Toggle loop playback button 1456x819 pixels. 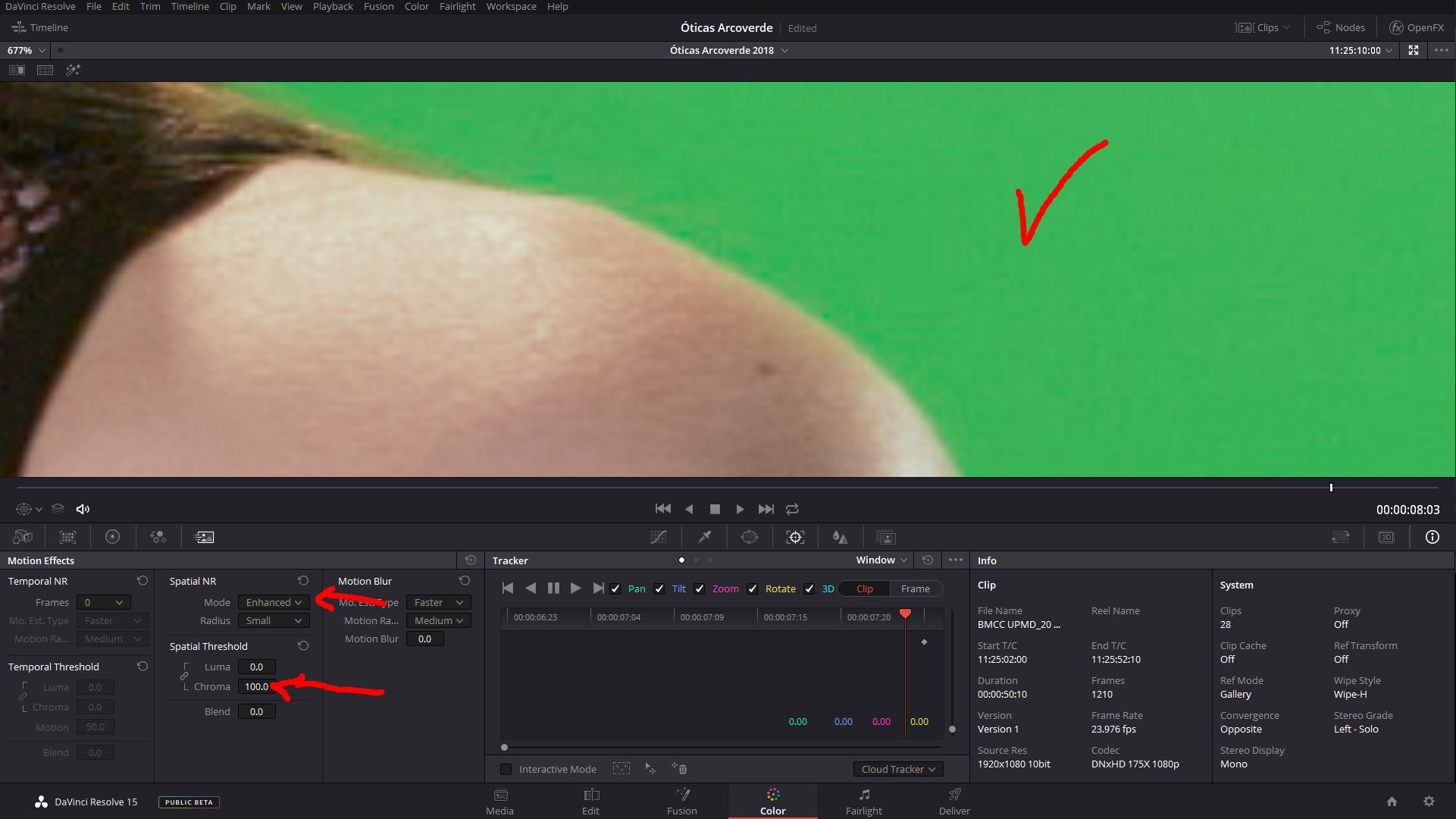792,509
